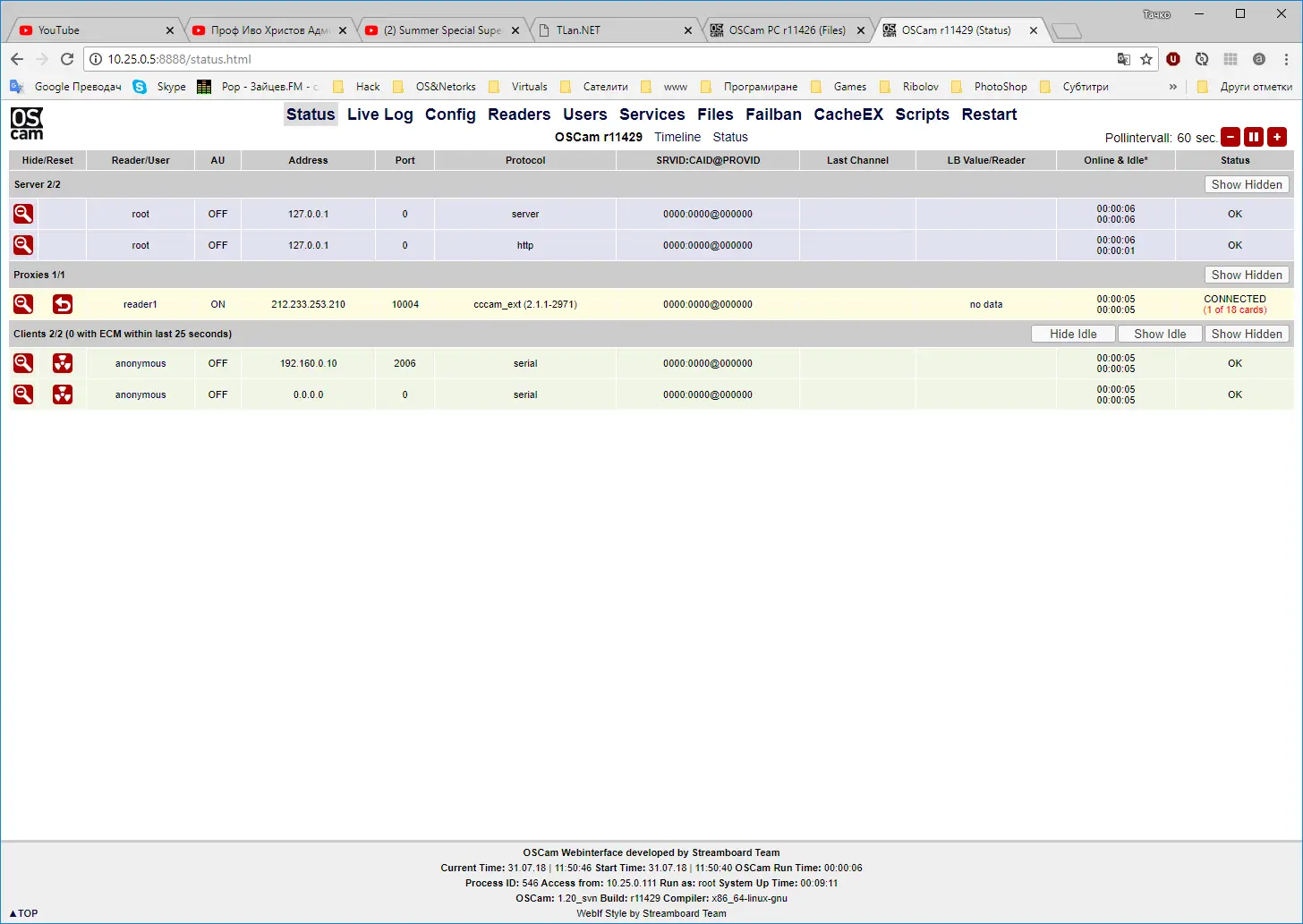Open Google Translate icon in address bar
This screenshot has height=924, width=1303.
click(1124, 59)
